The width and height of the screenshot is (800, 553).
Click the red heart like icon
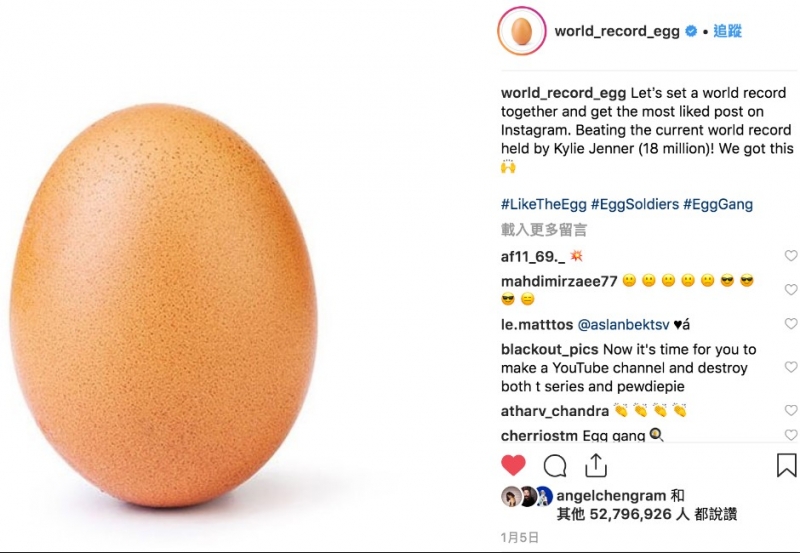tap(513, 465)
